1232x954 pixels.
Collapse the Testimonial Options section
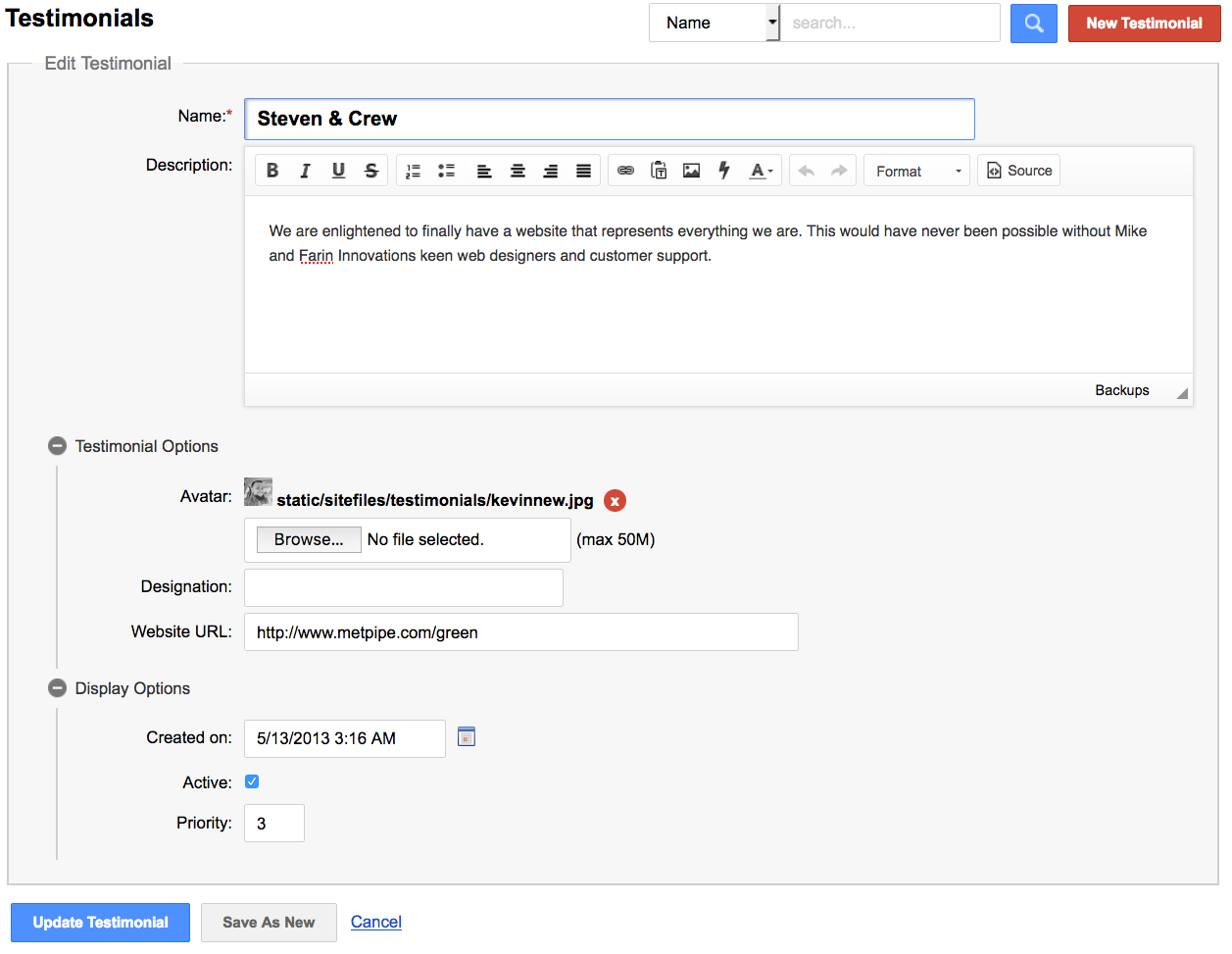tap(58, 446)
